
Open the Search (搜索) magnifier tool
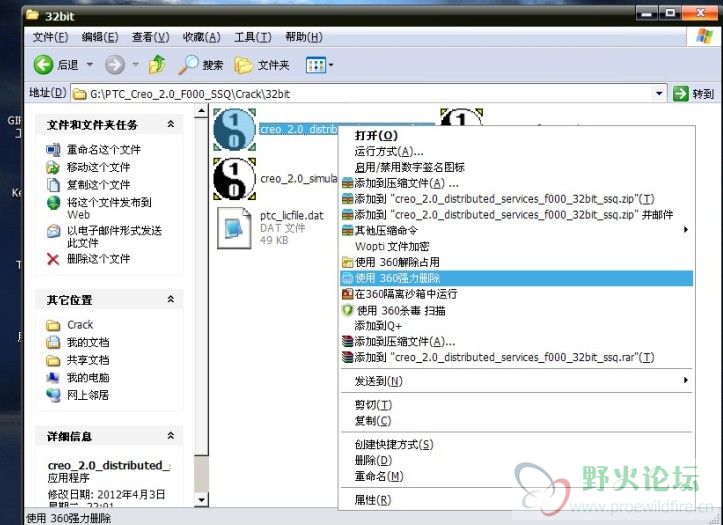(x=200, y=65)
